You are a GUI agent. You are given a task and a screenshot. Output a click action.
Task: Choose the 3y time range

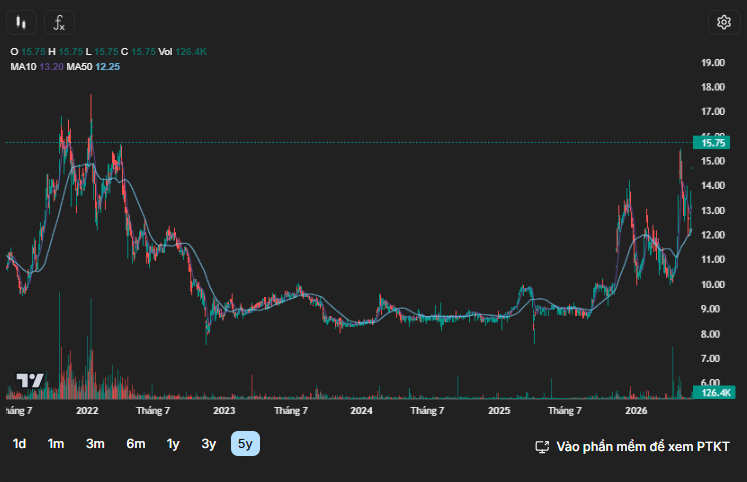(209, 444)
